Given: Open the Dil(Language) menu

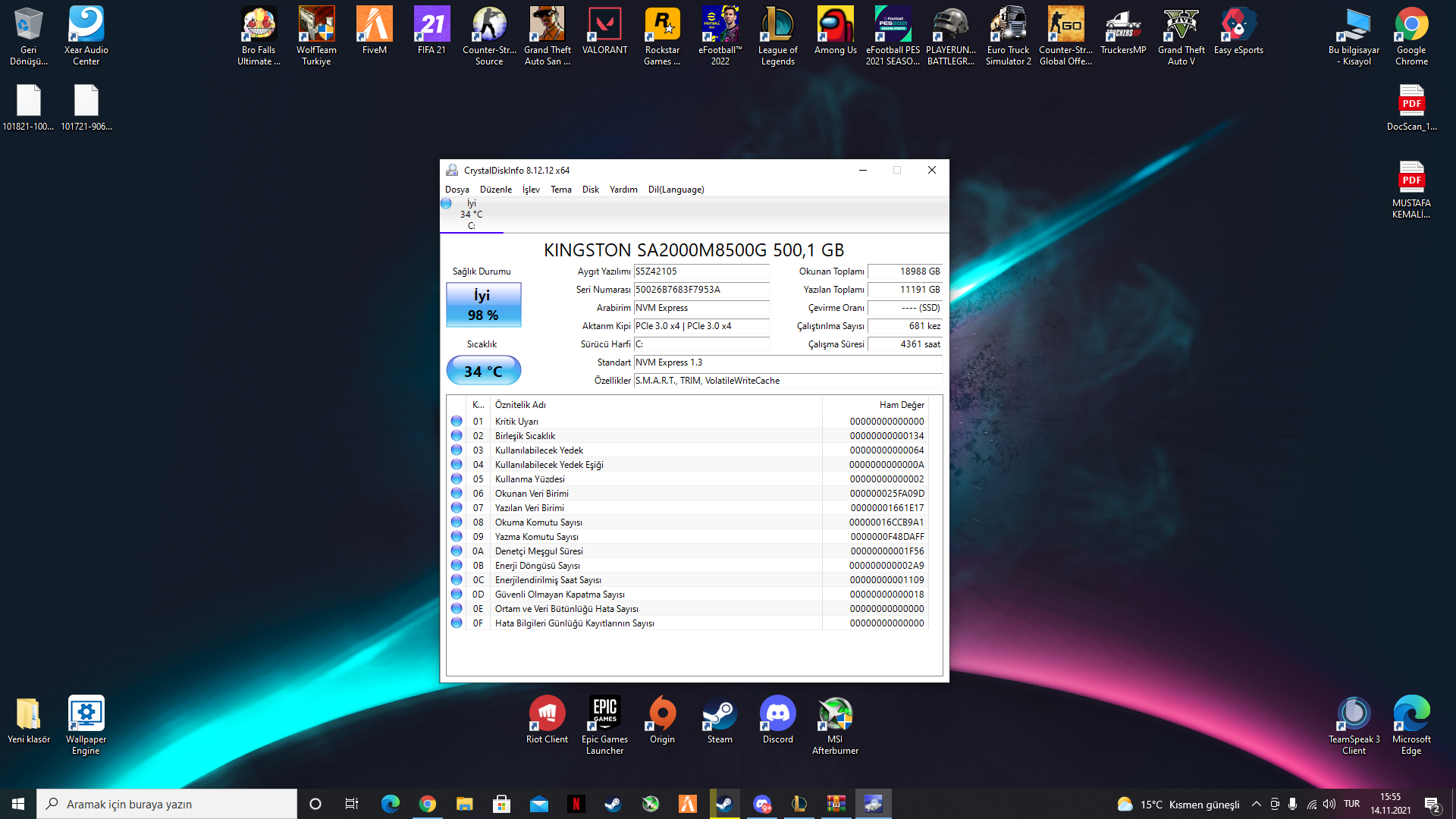Looking at the screenshot, I should click(x=676, y=190).
